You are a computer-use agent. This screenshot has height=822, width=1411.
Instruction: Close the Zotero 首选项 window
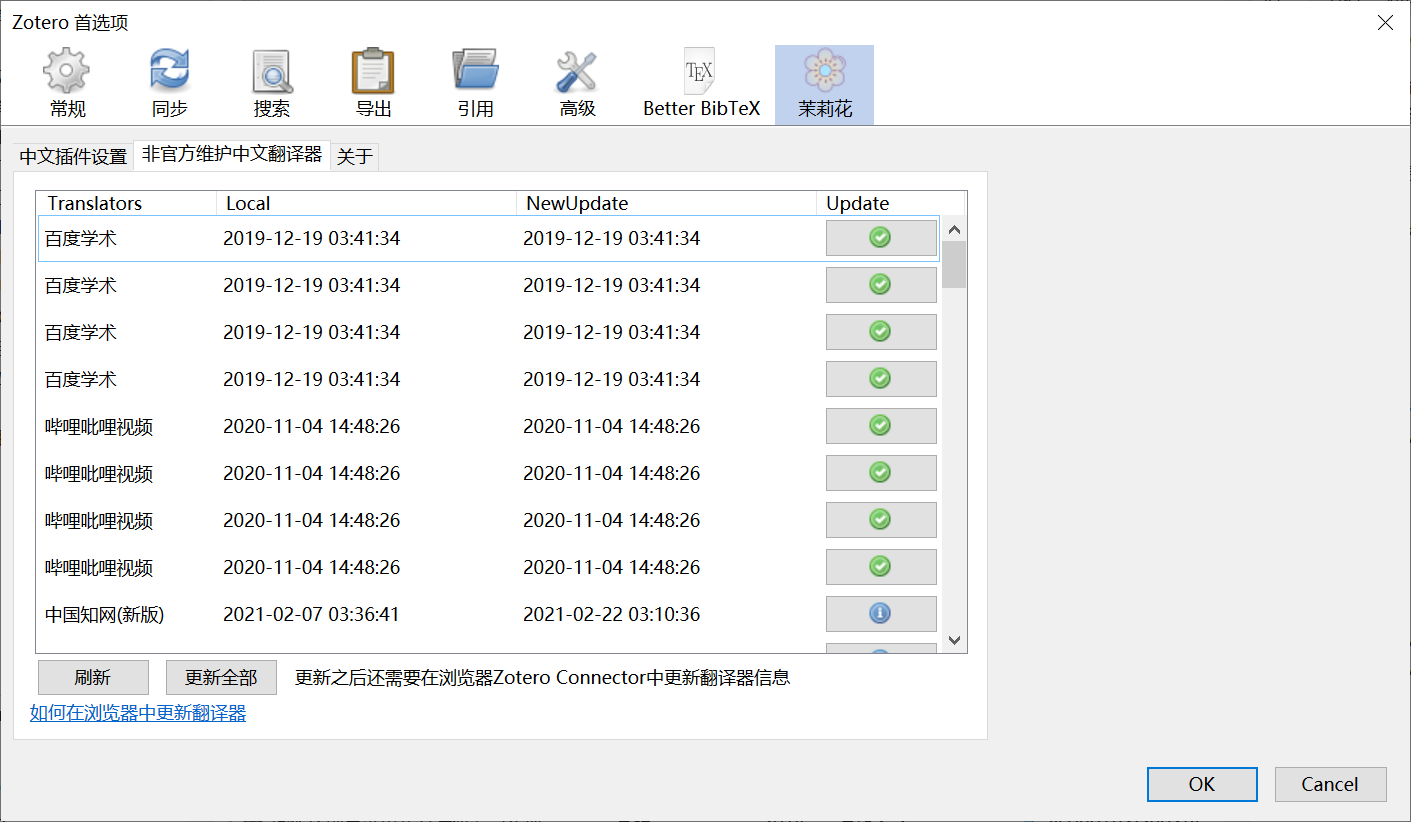pos(1385,22)
